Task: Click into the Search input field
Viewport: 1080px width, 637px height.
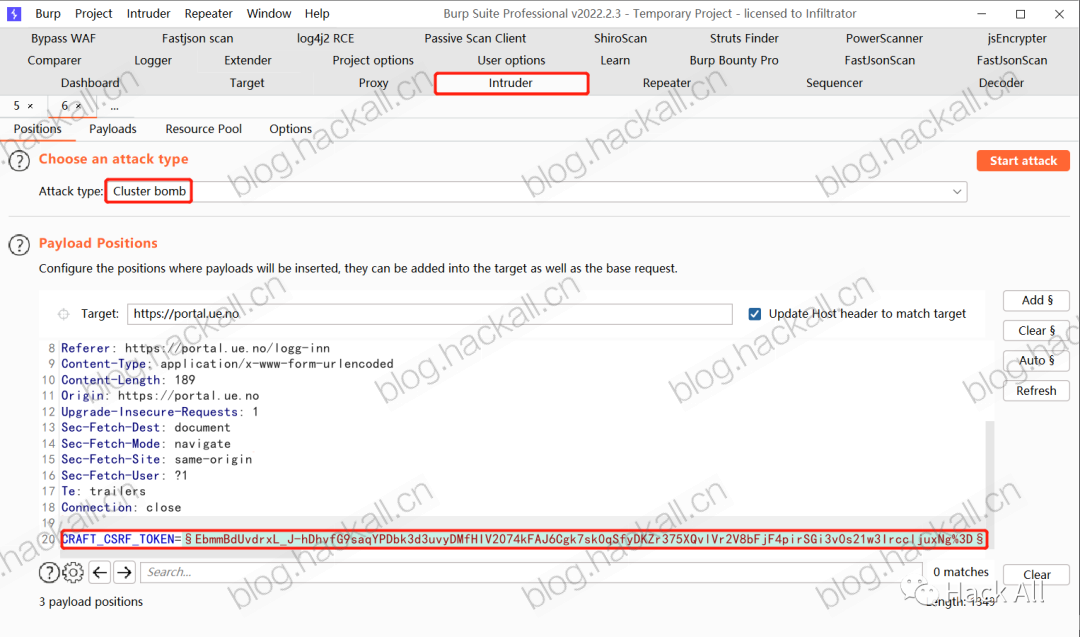Action: tap(531, 572)
